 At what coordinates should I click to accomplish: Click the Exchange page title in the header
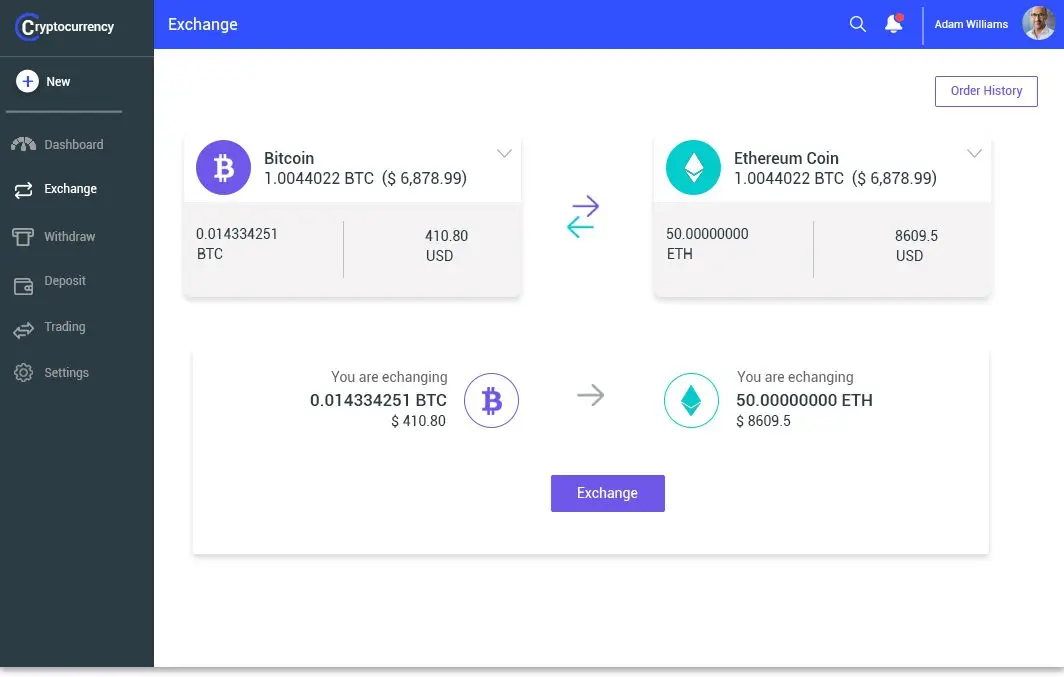click(203, 24)
